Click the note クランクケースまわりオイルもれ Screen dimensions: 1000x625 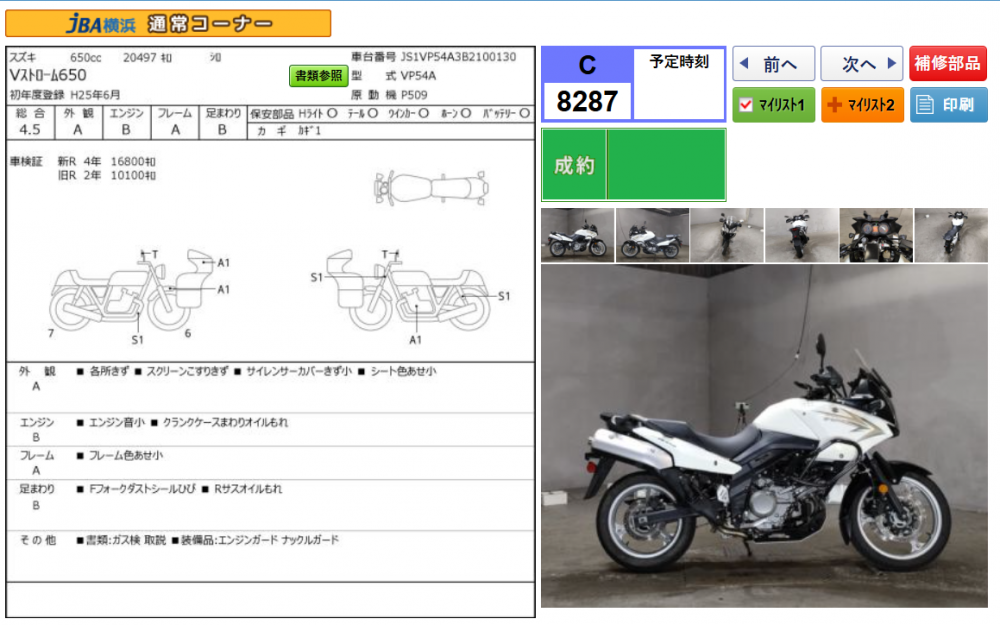(x=225, y=422)
